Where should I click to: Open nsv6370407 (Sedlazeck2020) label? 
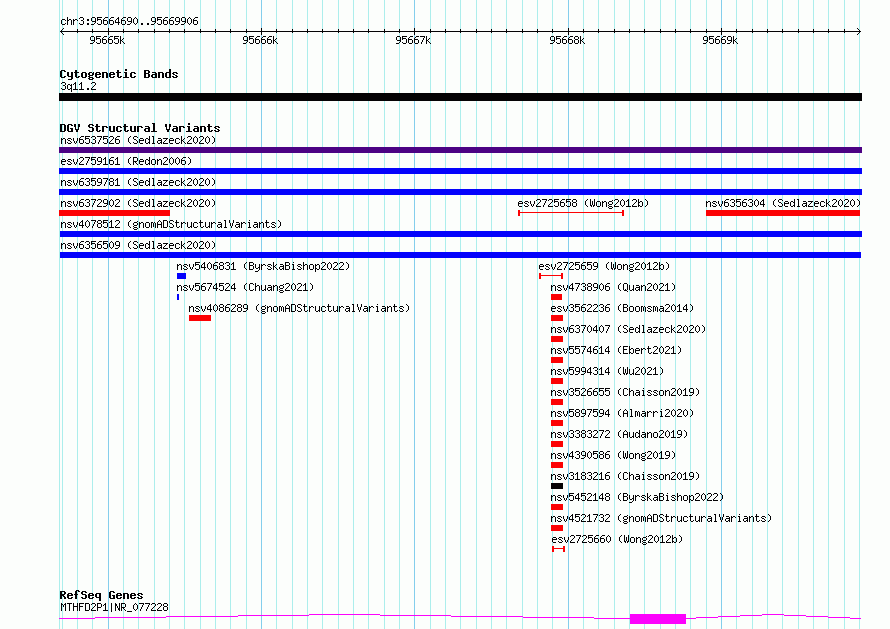coord(628,329)
